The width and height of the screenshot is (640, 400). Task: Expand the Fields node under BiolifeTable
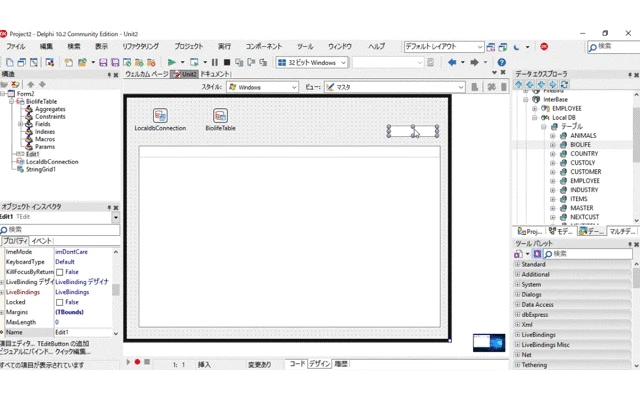point(21,124)
